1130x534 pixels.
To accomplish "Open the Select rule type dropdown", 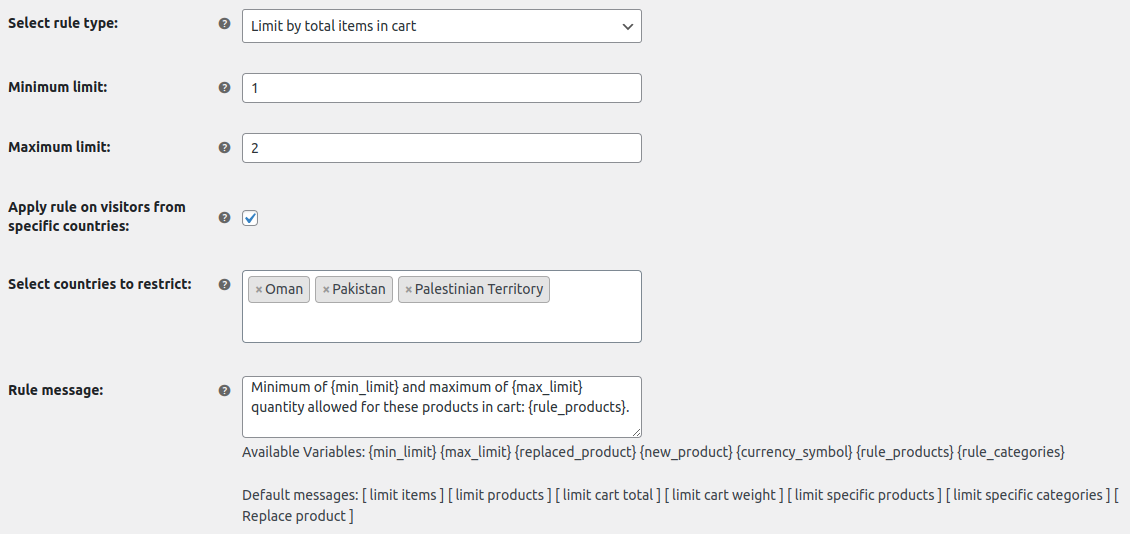I will [441, 26].
